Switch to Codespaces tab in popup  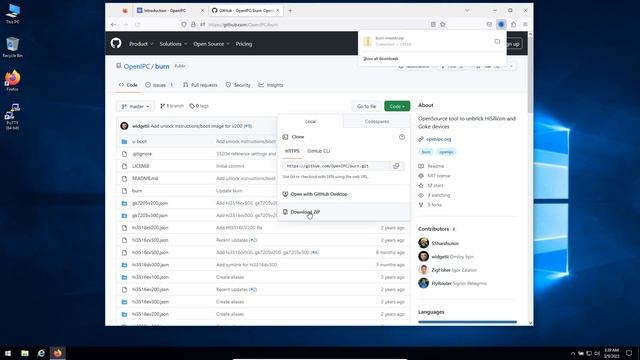click(377, 122)
